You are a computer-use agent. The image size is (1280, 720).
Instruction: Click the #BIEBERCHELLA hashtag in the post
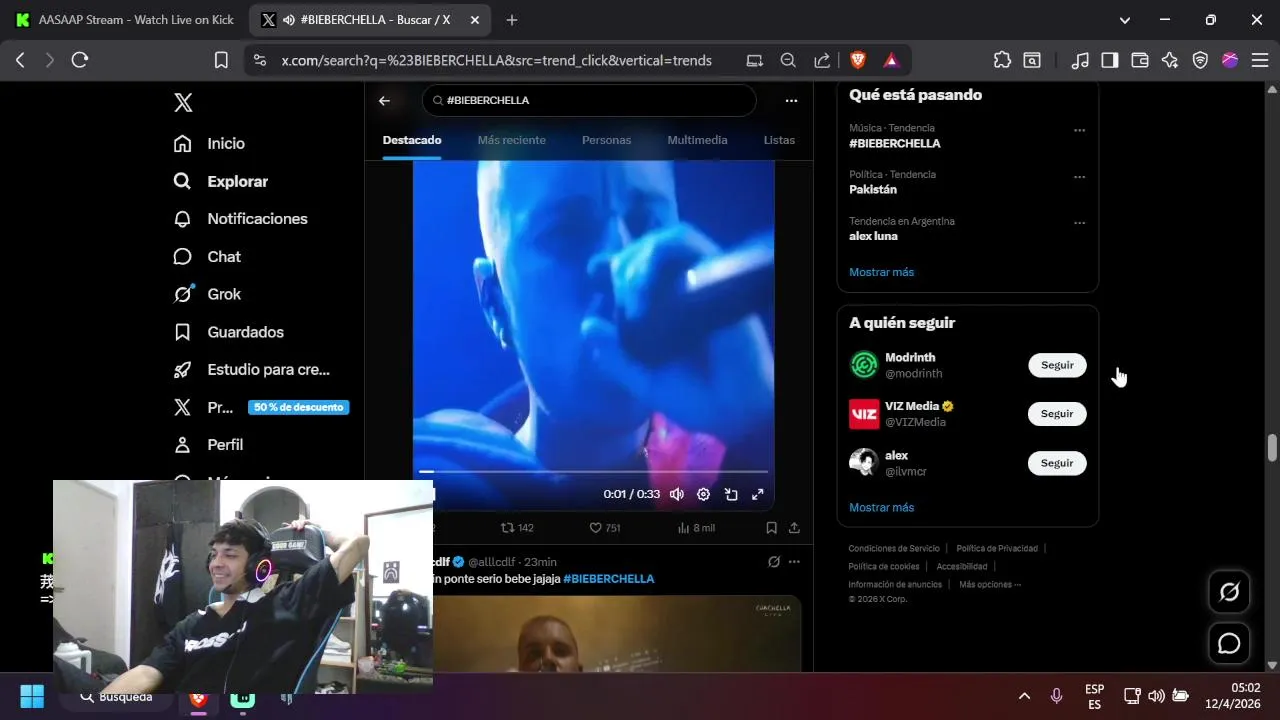(x=608, y=579)
